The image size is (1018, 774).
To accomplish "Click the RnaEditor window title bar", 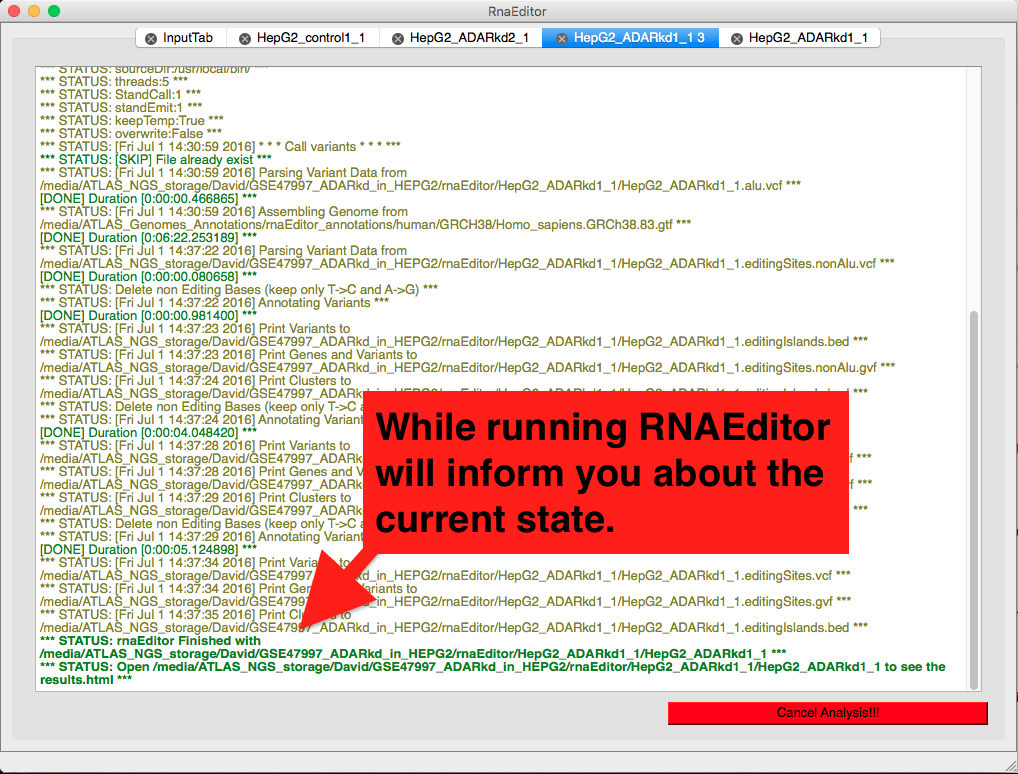I will 517,11.
